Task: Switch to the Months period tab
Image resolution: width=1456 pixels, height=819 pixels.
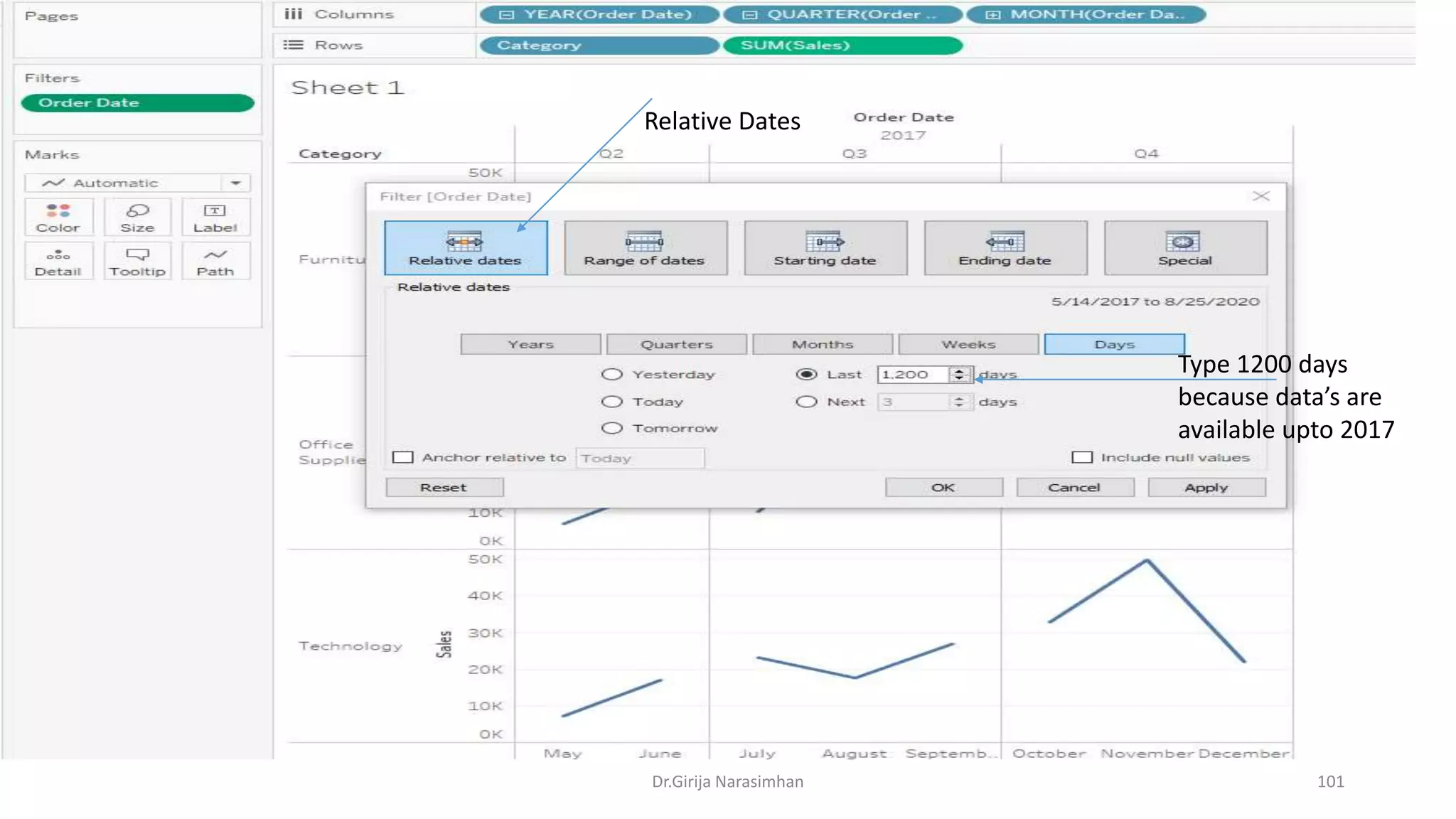Action: coord(822,344)
